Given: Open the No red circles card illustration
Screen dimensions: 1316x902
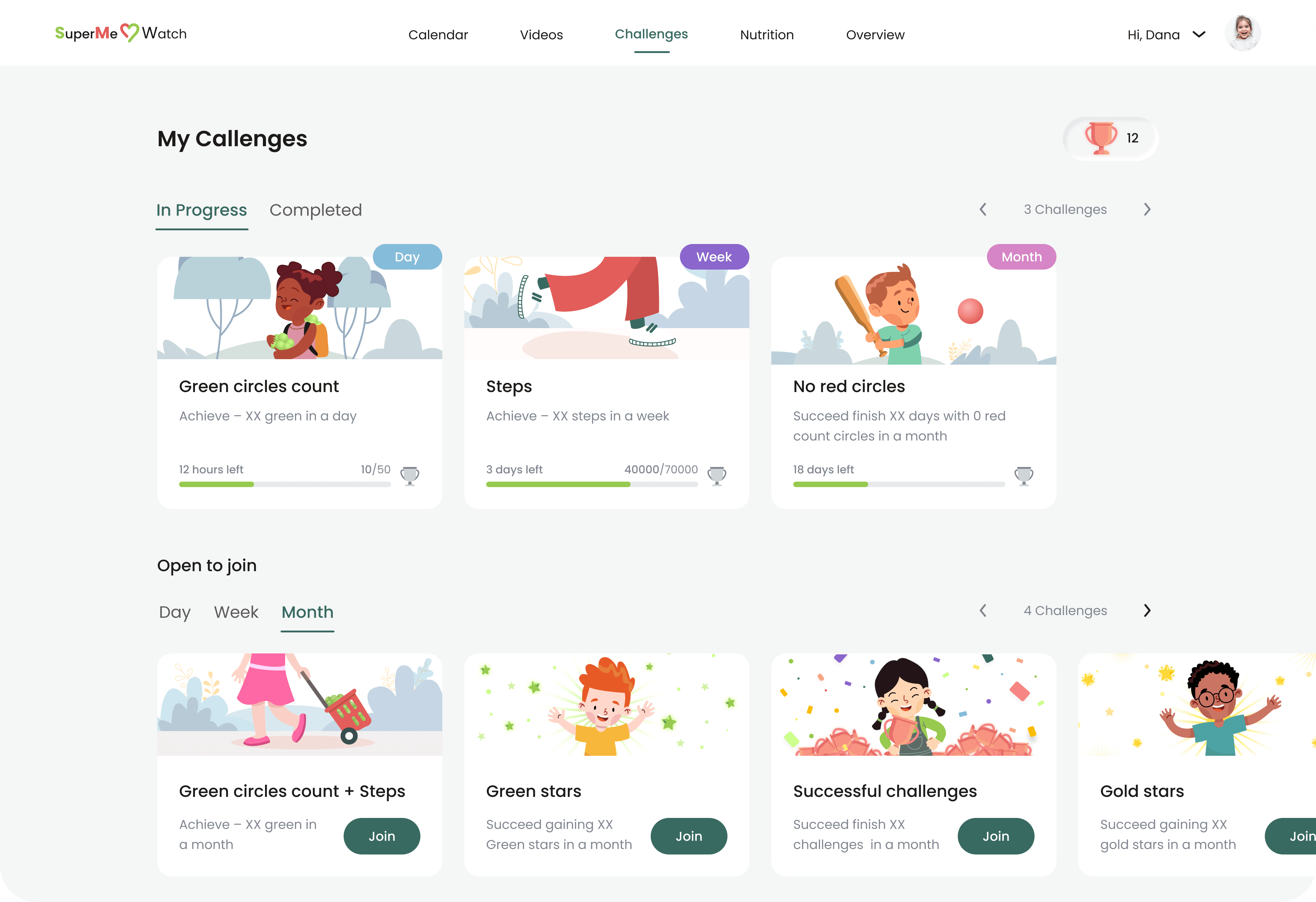Looking at the screenshot, I should tap(913, 311).
